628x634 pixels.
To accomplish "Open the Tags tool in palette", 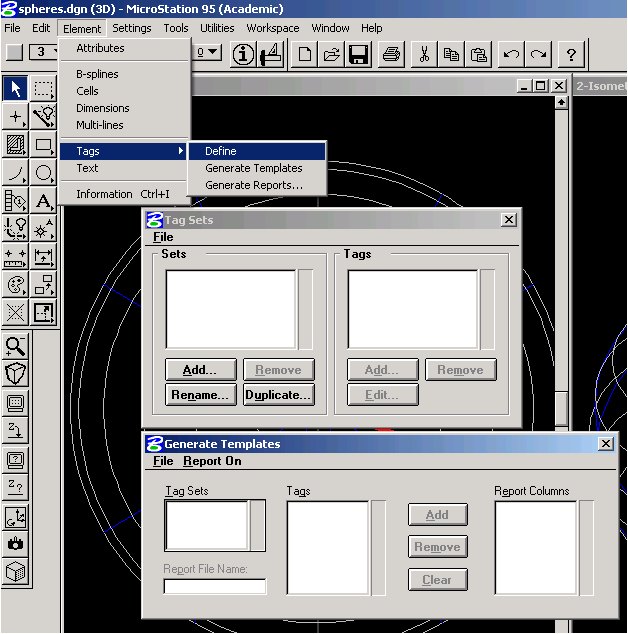I will [x=15, y=201].
